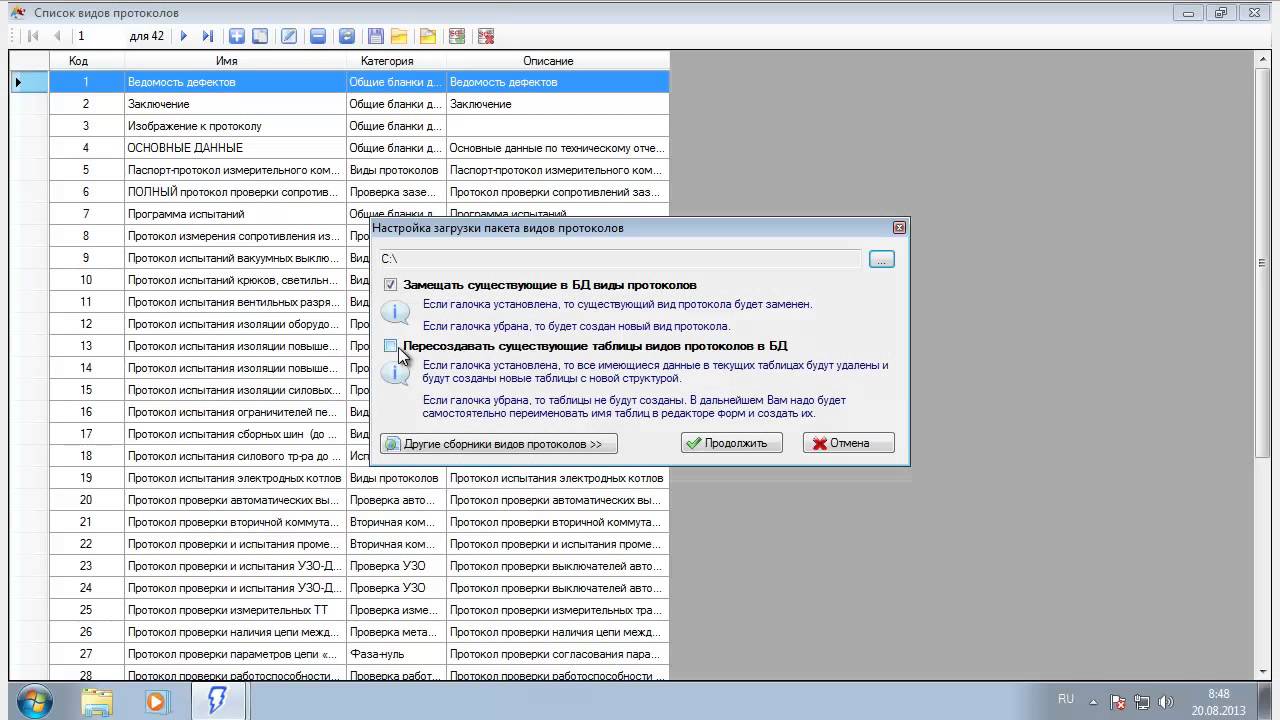Screen dimensions: 1280x720
Task: Click row selector arrow for row 1
Action: (29, 82)
